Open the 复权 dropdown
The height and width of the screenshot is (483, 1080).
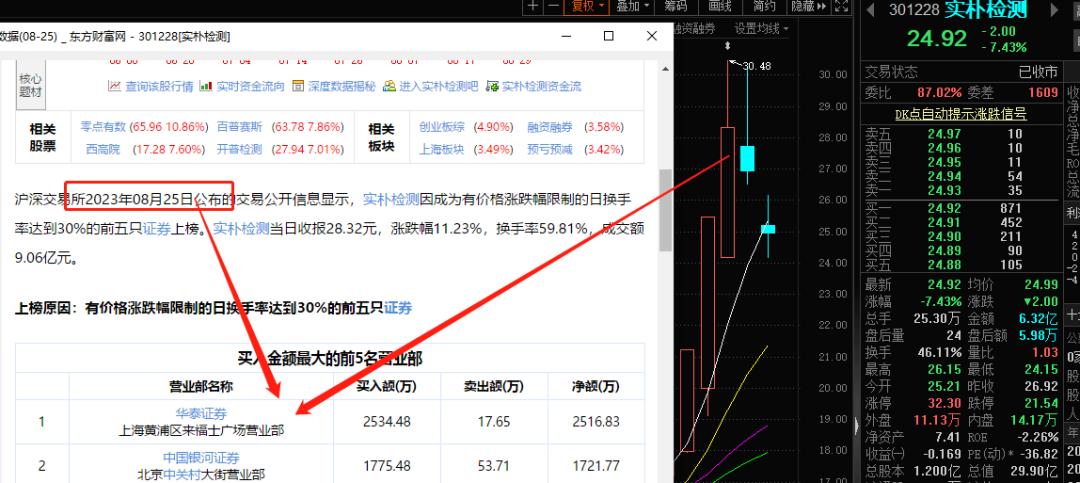tap(586, 6)
